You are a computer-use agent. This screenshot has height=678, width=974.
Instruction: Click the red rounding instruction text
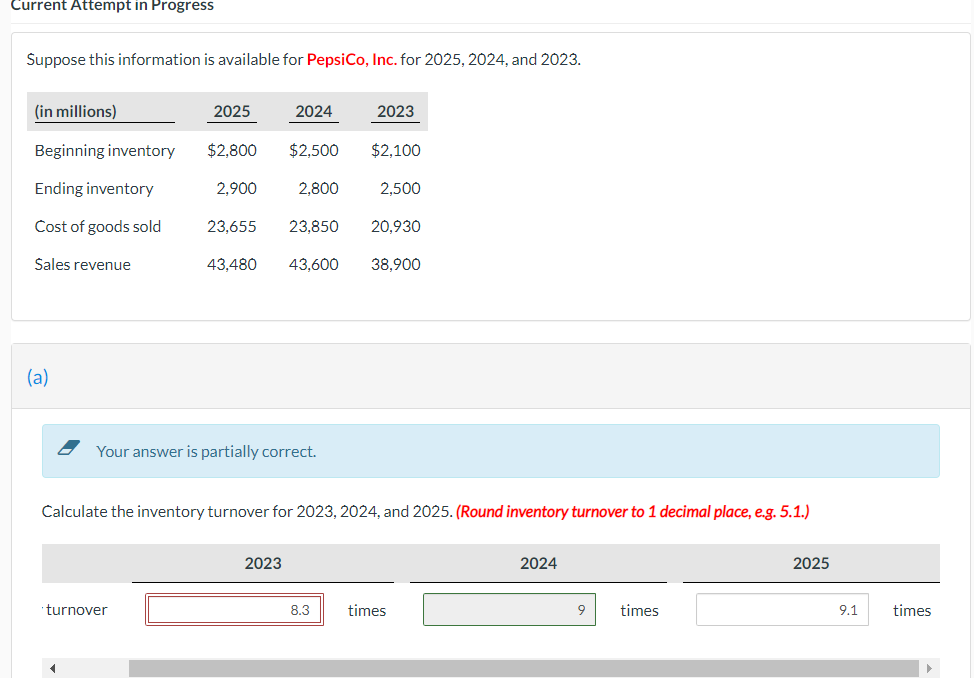click(632, 511)
